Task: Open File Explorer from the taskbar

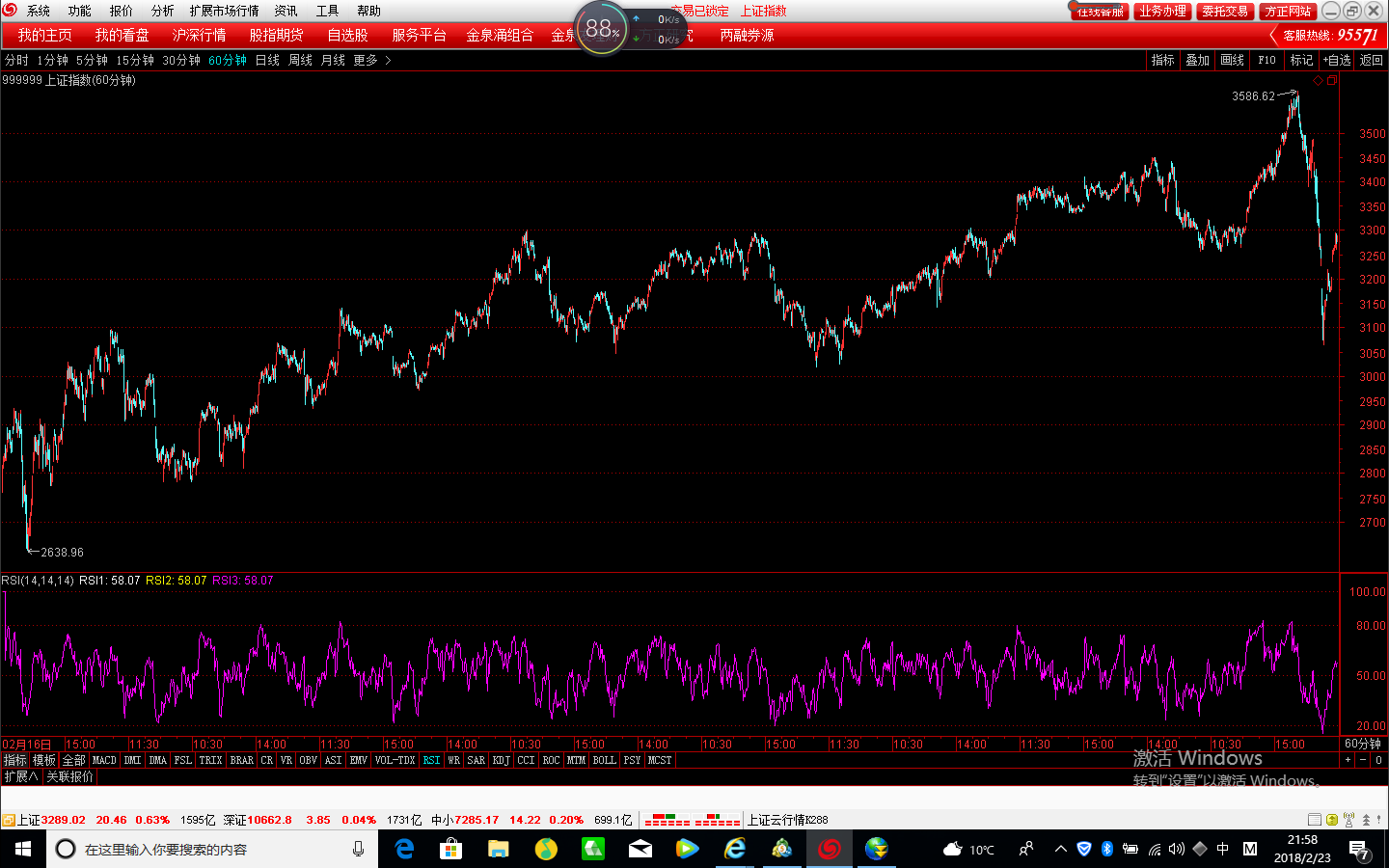Action: pos(498,849)
